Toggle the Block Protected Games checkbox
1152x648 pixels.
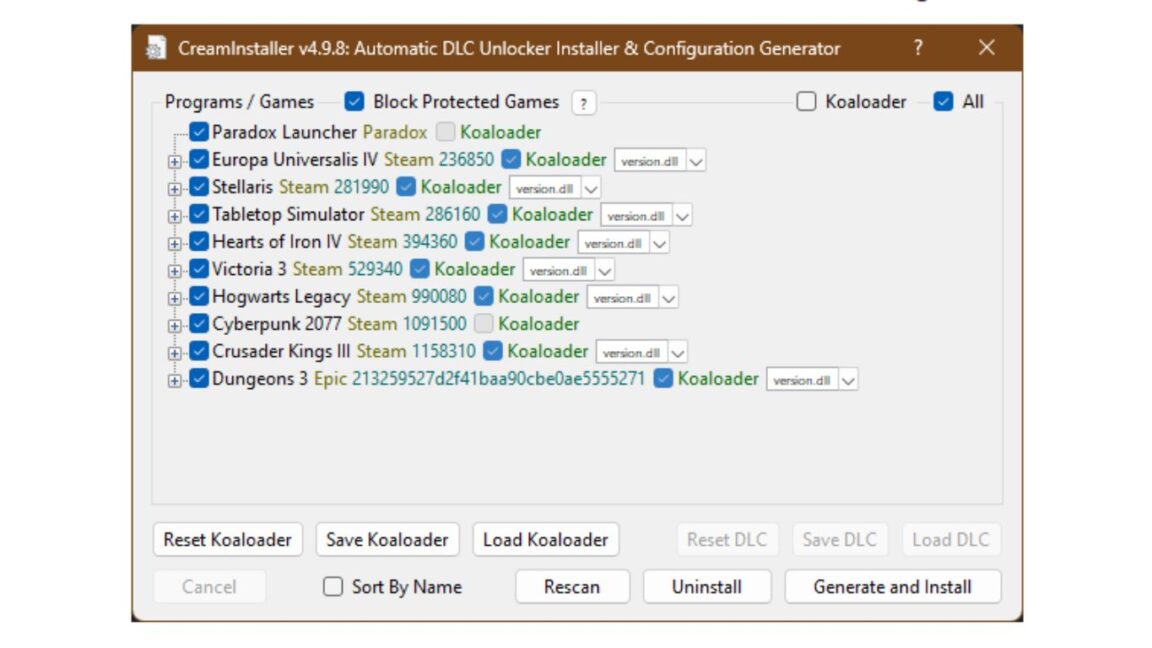point(356,101)
